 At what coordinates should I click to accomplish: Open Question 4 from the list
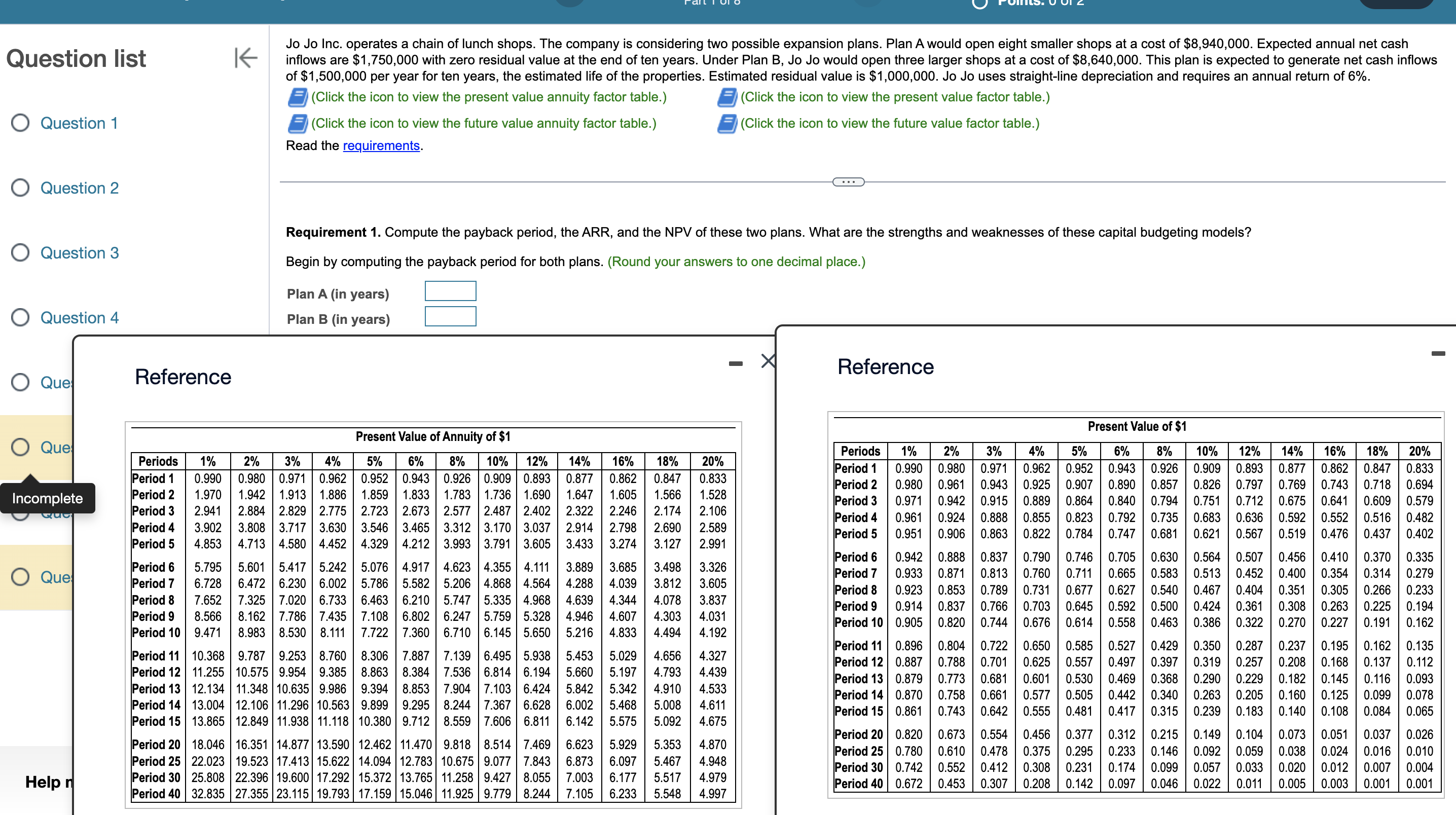[80, 318]
